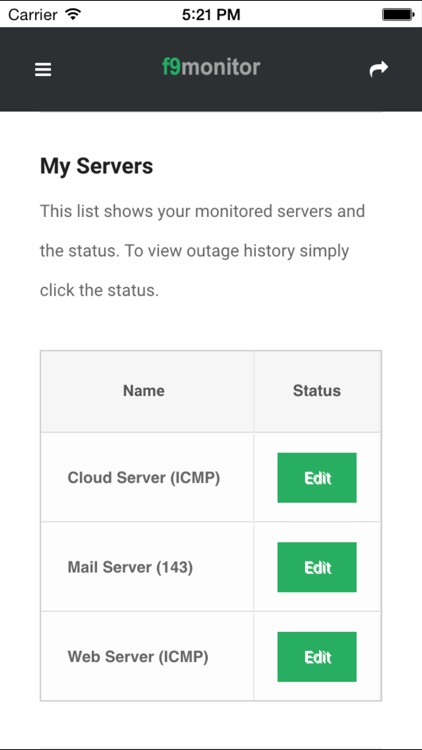This screenshot has height=750, width=422.
Task: Select the Web Server (ICMP) name
Action: point(138,657)
